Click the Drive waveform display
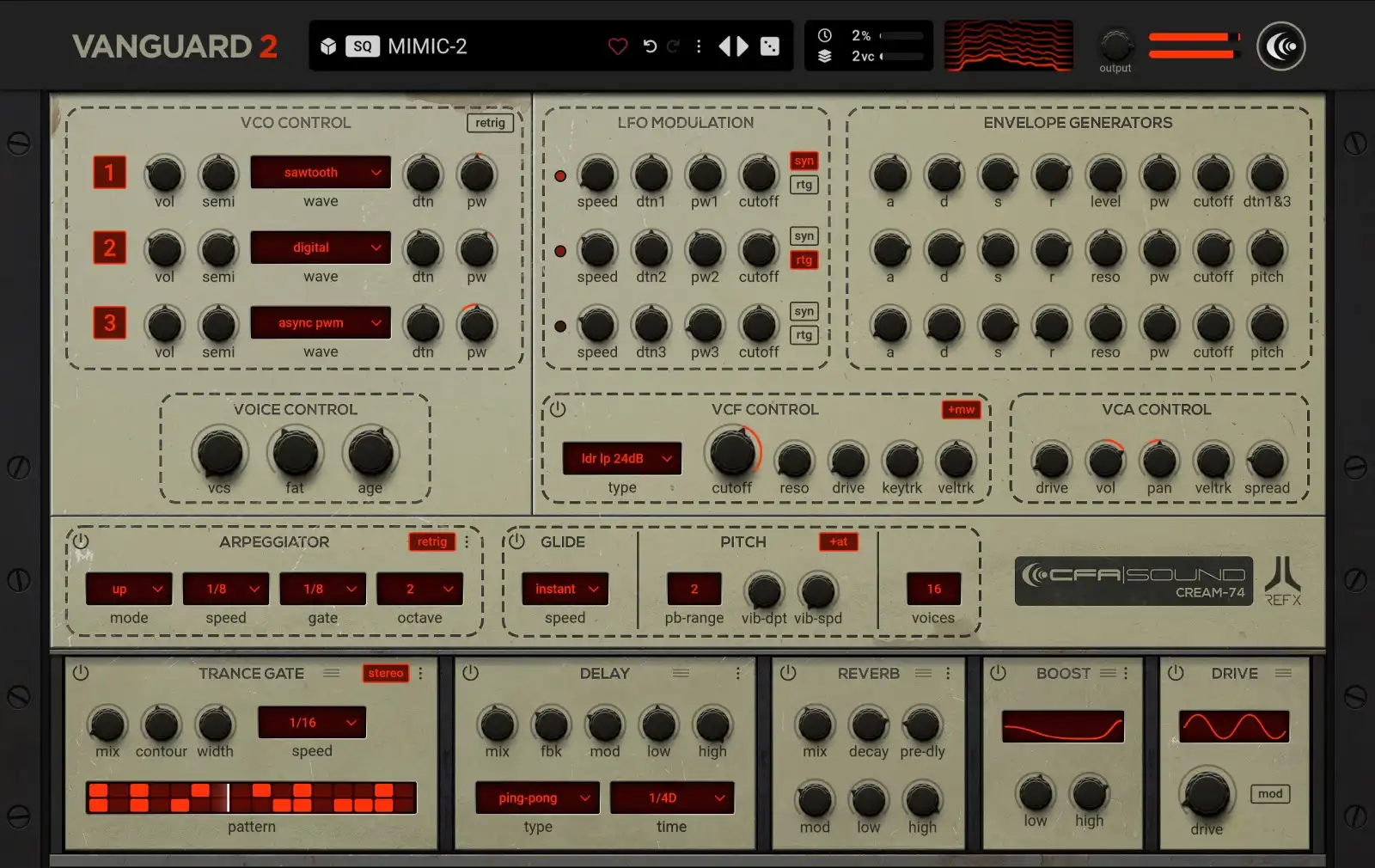The image size is (1375, 868). point(1234,727)
